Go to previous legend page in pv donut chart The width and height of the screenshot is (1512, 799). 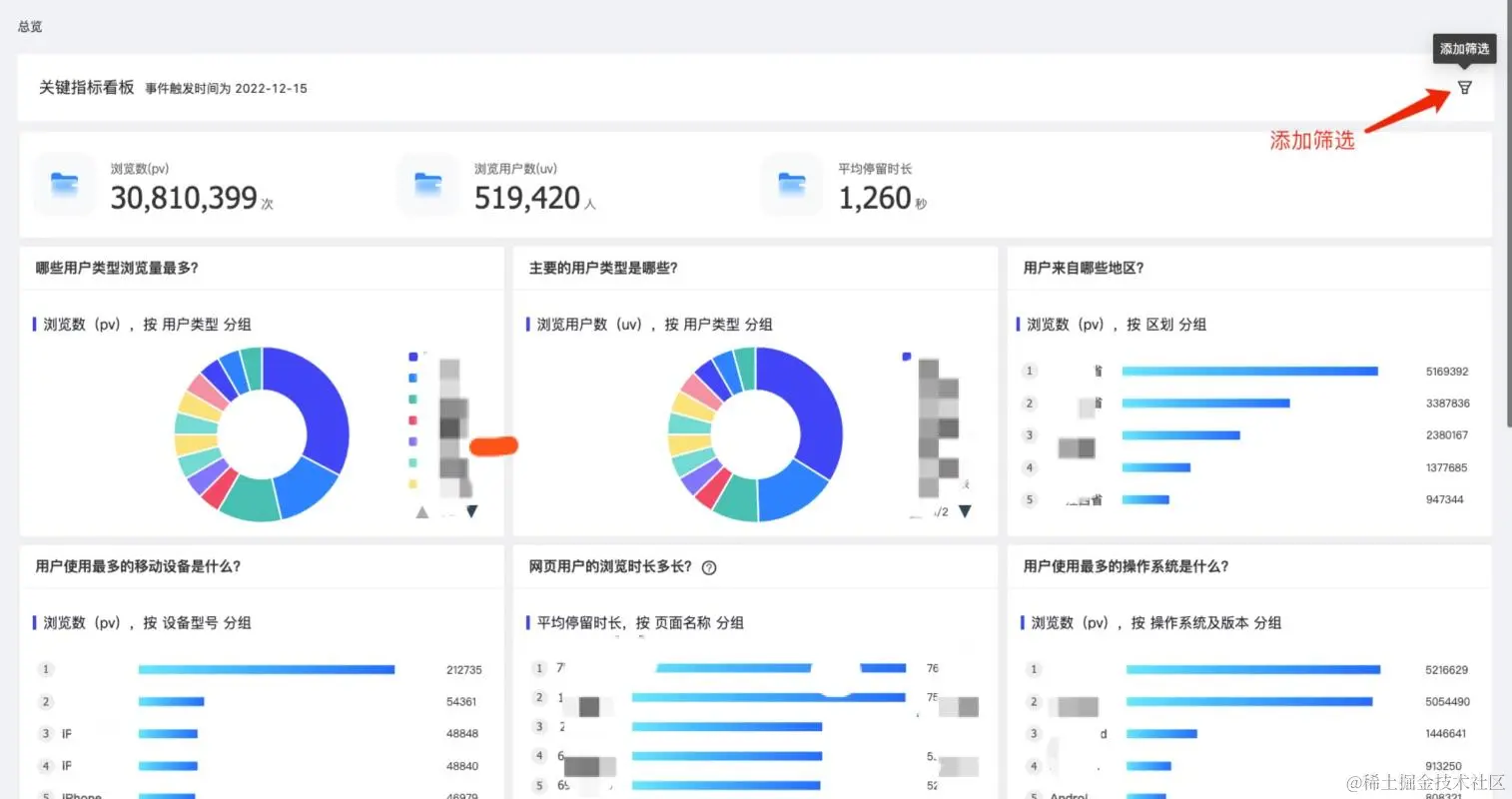[x=422, y=511]
